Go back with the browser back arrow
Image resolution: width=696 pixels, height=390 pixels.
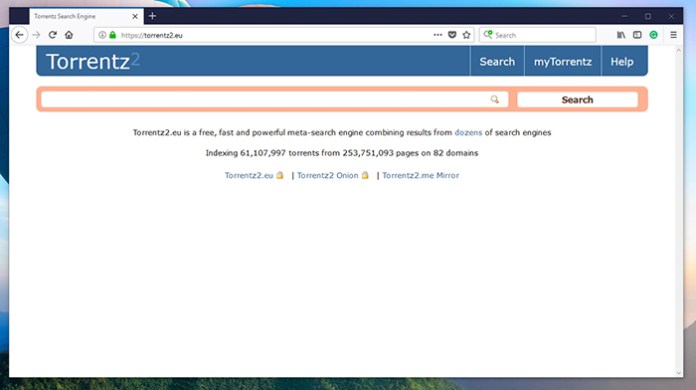[19, 35]
